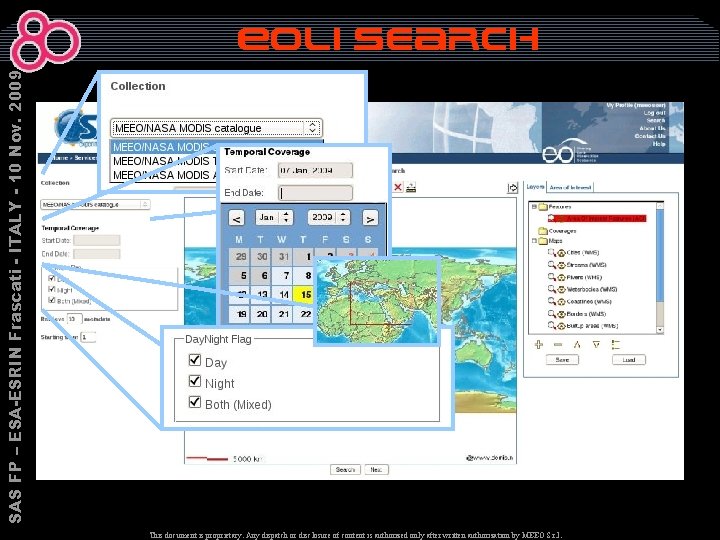The height and width of the screenshot is (540, 720).
Task: Toggle the small Night checkbox in left sidebar
Action: pyautogui.click(x=51, y=289)
